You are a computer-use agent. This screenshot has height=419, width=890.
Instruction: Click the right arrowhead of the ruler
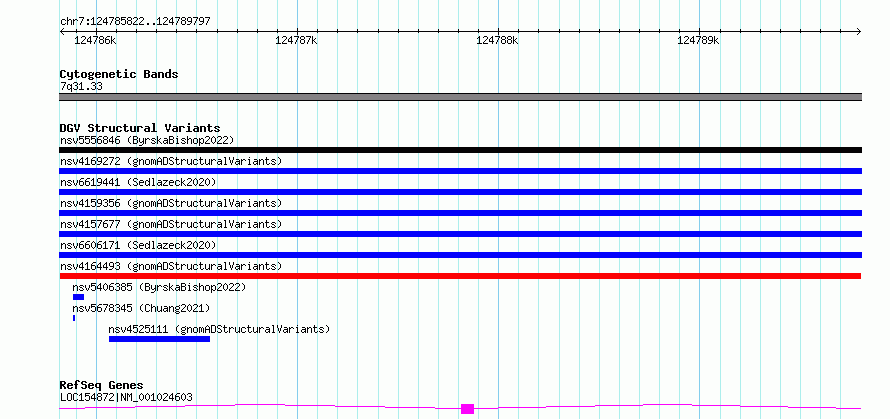click(x=858, y=31)
